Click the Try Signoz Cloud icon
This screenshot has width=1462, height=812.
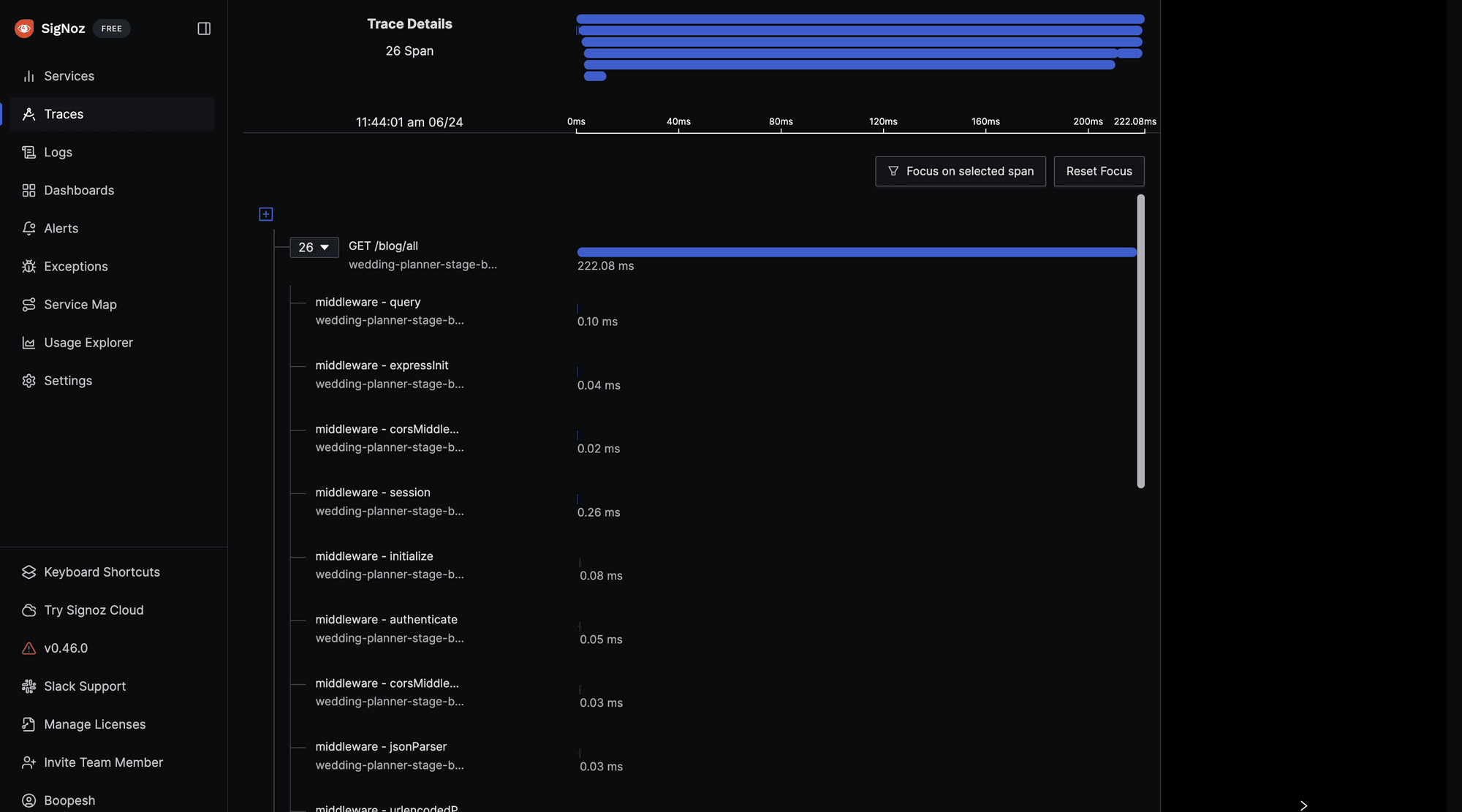coord(29,610)
